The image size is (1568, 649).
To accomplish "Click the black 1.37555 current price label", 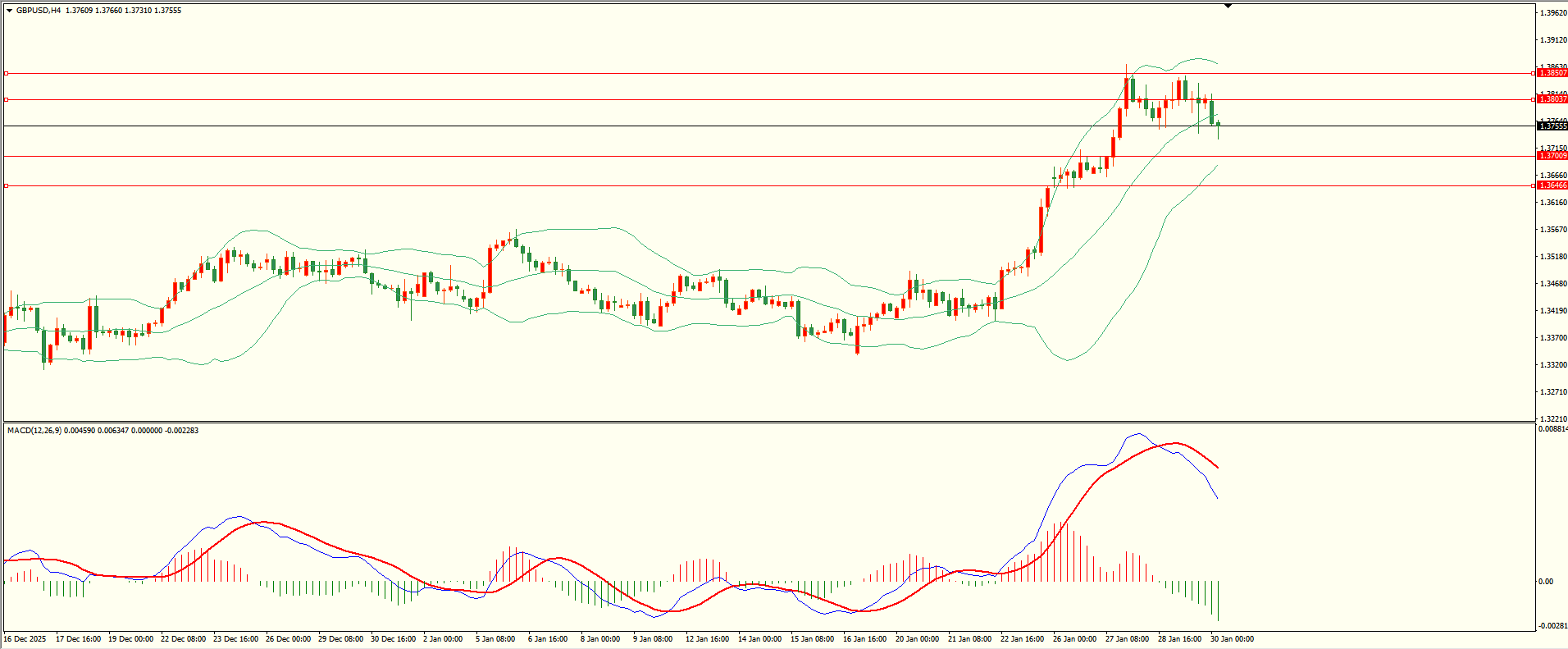I will (x=1552, y=126).
